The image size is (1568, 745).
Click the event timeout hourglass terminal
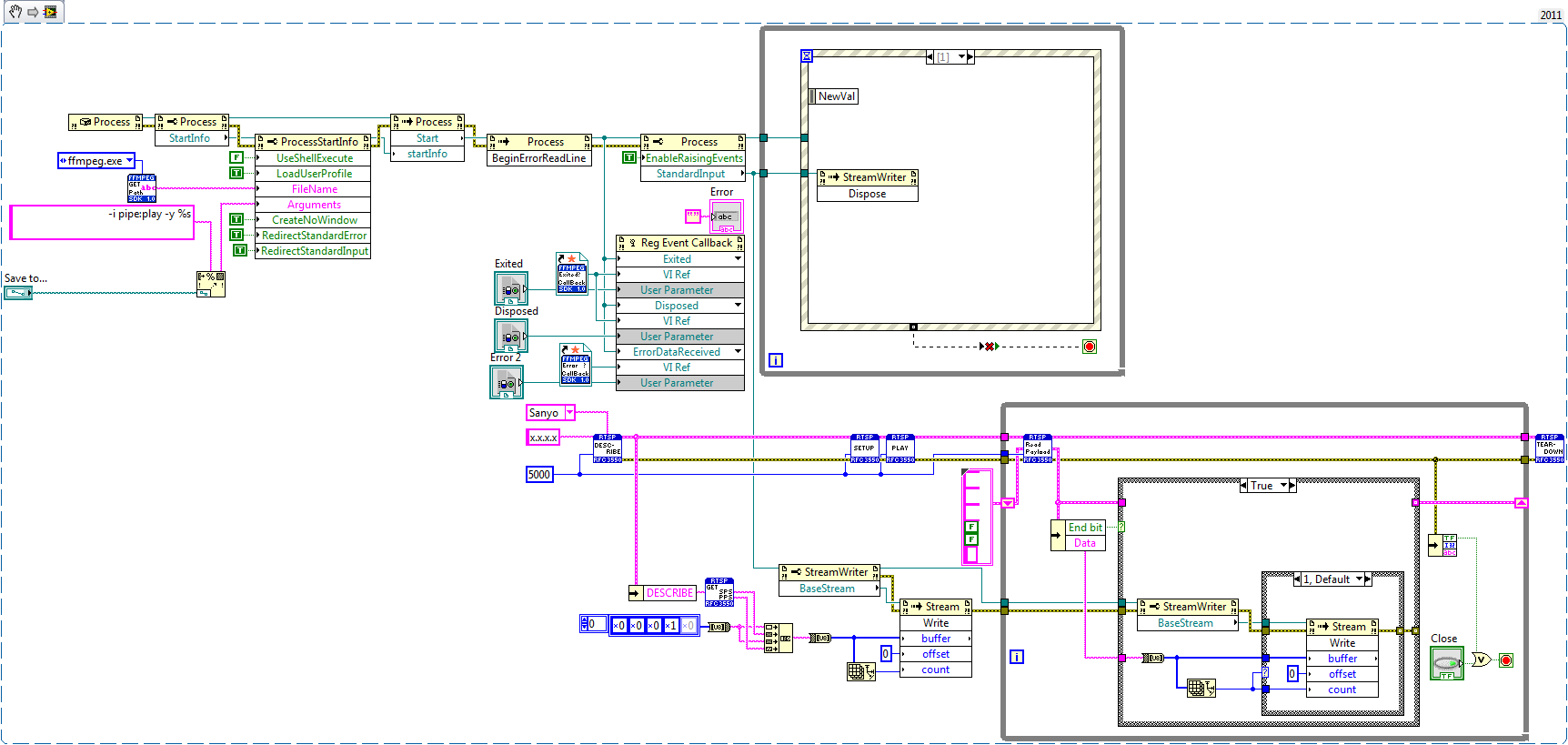click(x=807, y=56)
